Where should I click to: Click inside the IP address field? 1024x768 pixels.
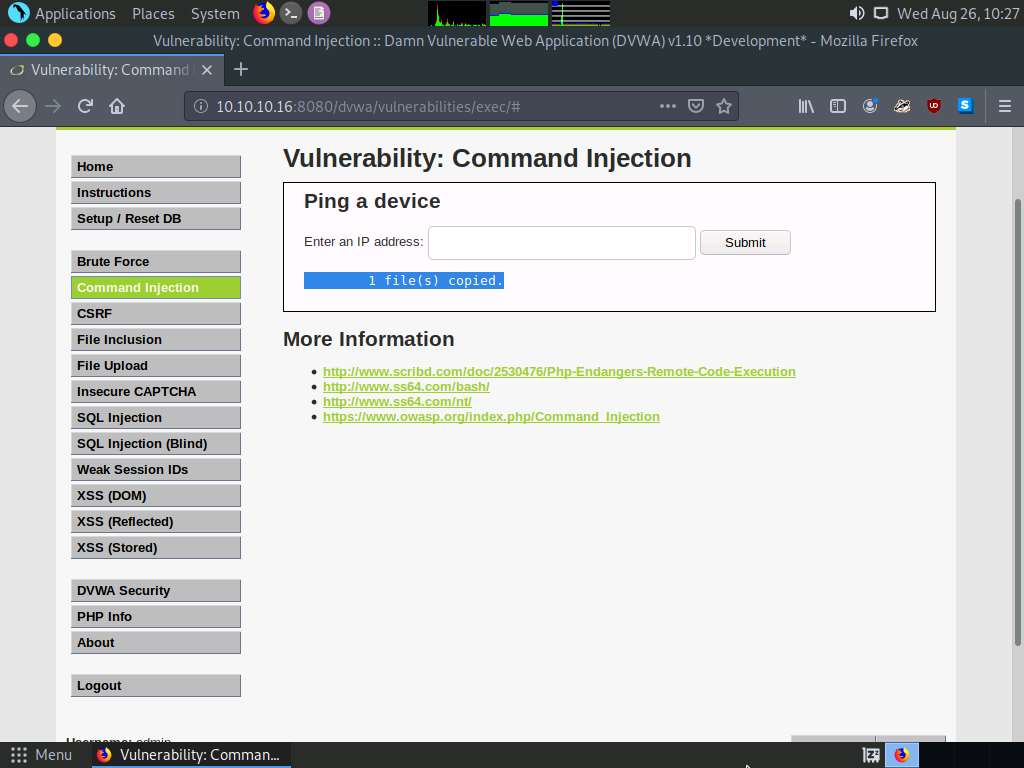coord(560,242)
